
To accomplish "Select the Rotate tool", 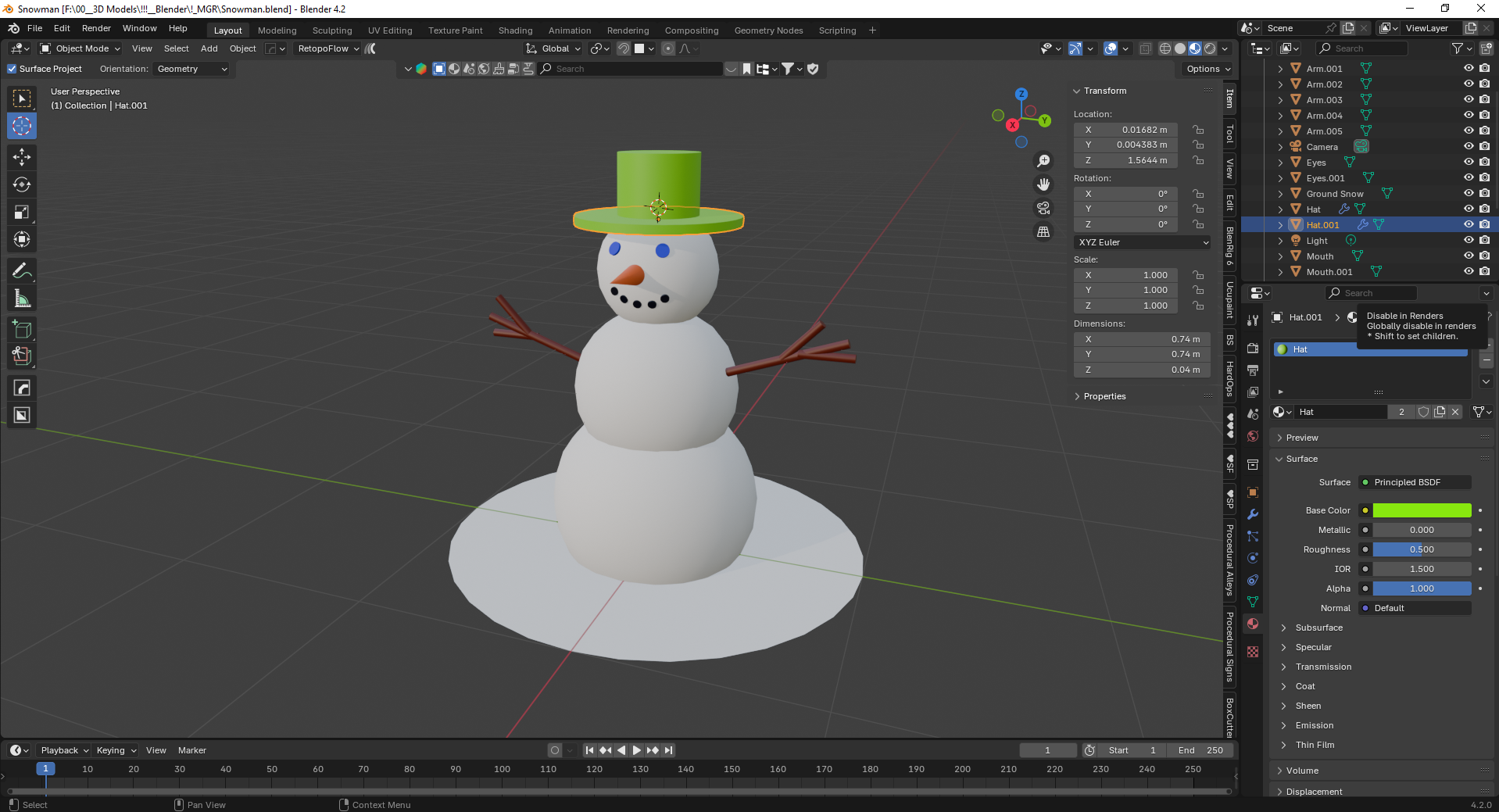I will pyautogui.click(x=22, y=184).
